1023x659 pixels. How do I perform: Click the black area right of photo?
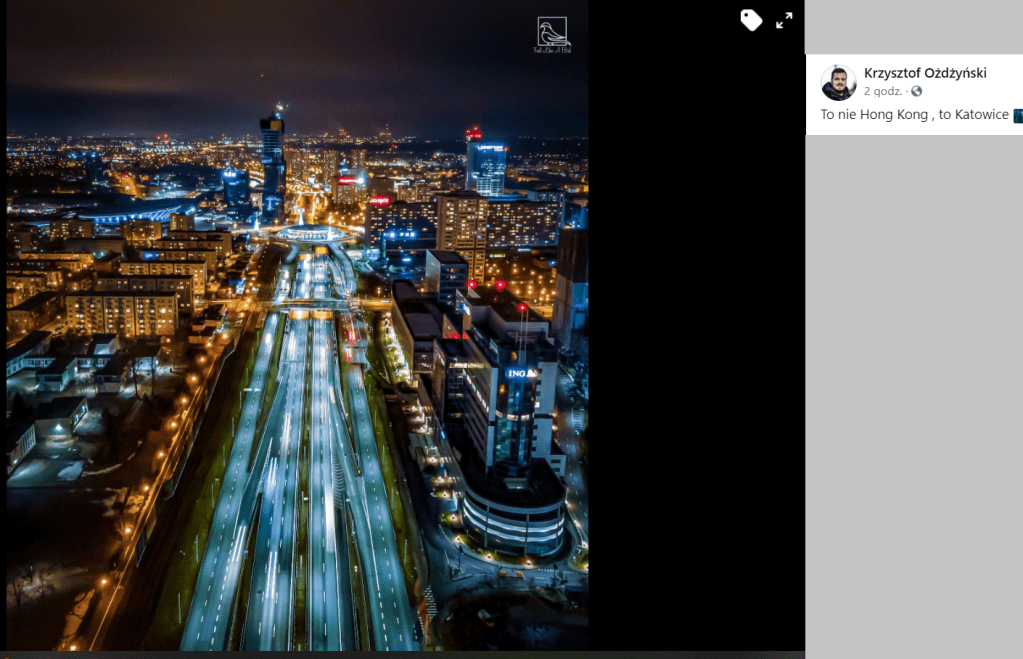pyautogui.click(x=695, y=350)
